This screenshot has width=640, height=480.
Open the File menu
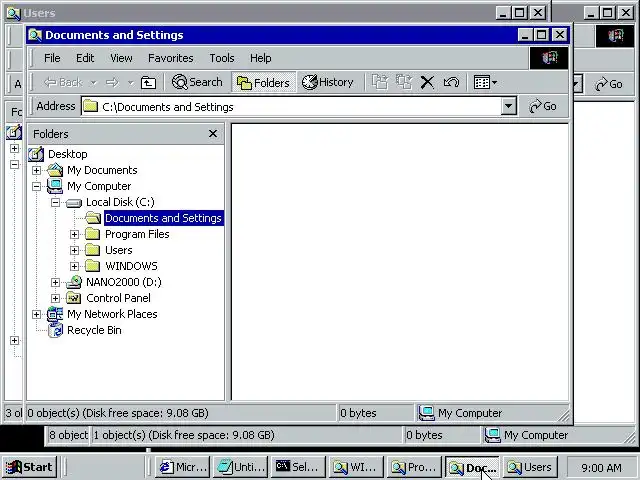coord(52,58)
